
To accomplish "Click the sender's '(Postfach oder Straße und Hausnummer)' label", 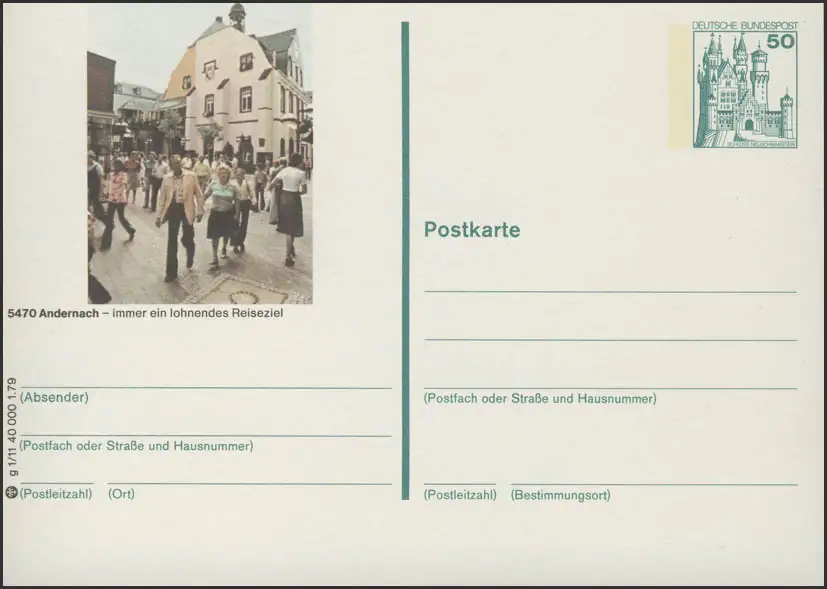I will (x=137, y=446).
